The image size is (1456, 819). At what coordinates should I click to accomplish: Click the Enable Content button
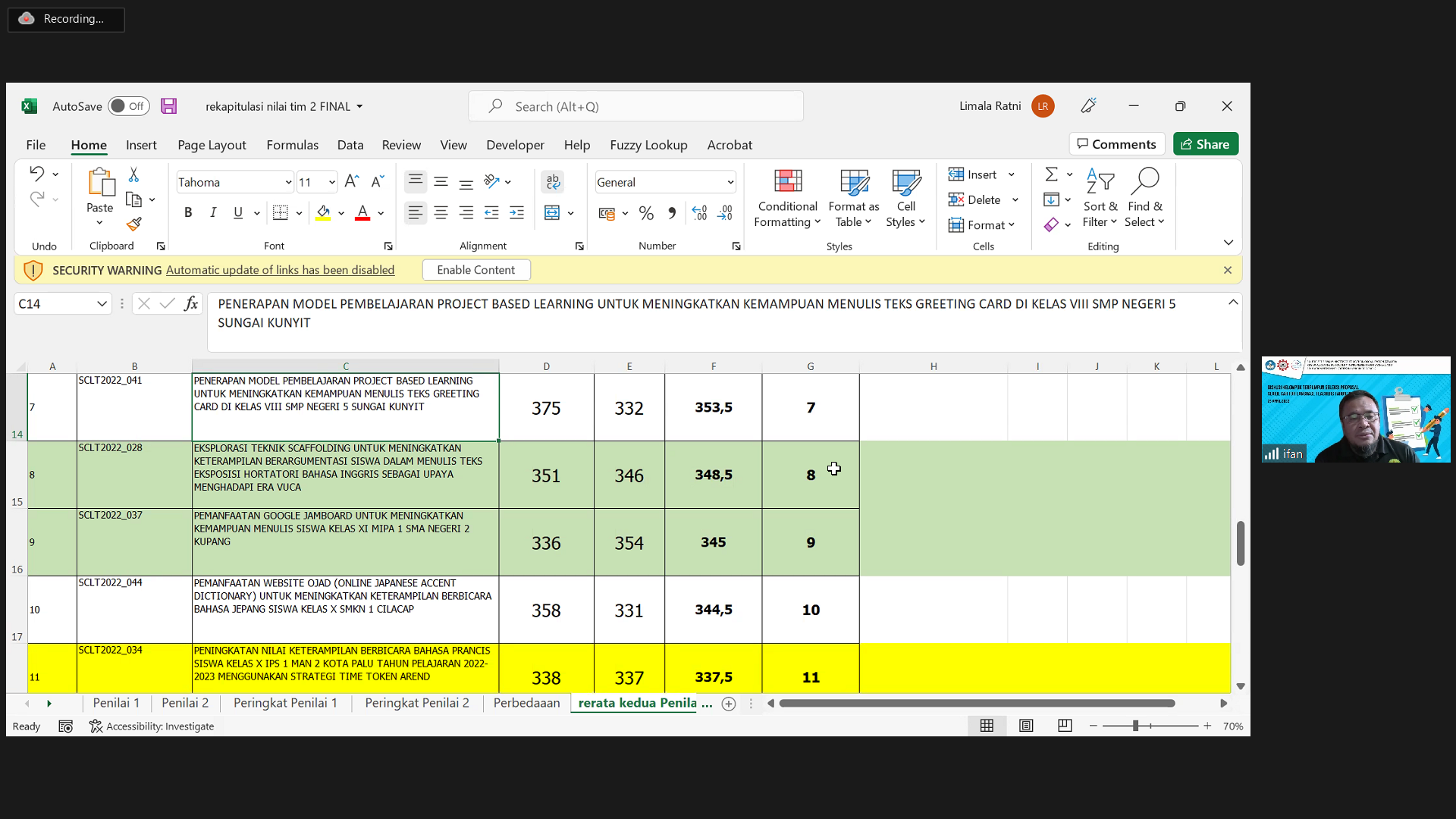point(475,270)
